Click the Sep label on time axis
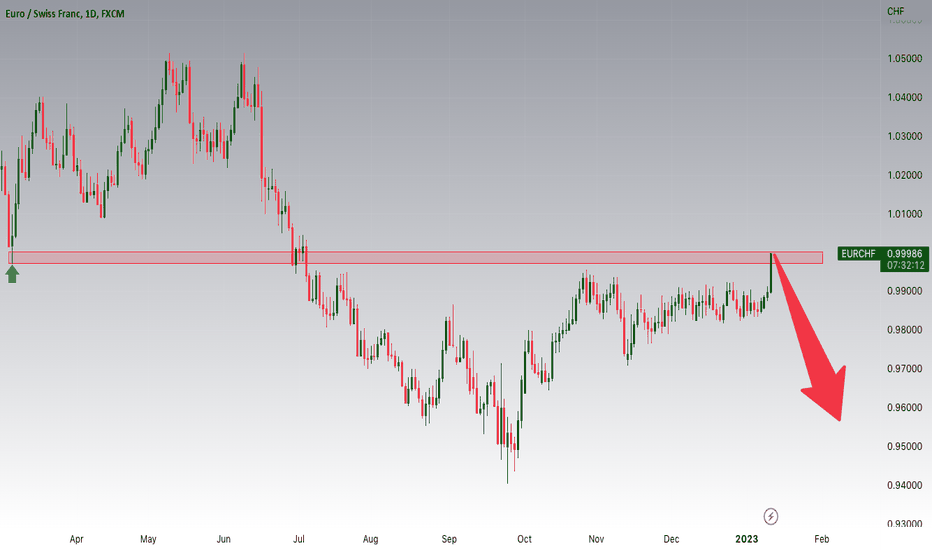This screenshot has height=550, width=932. 449,539
